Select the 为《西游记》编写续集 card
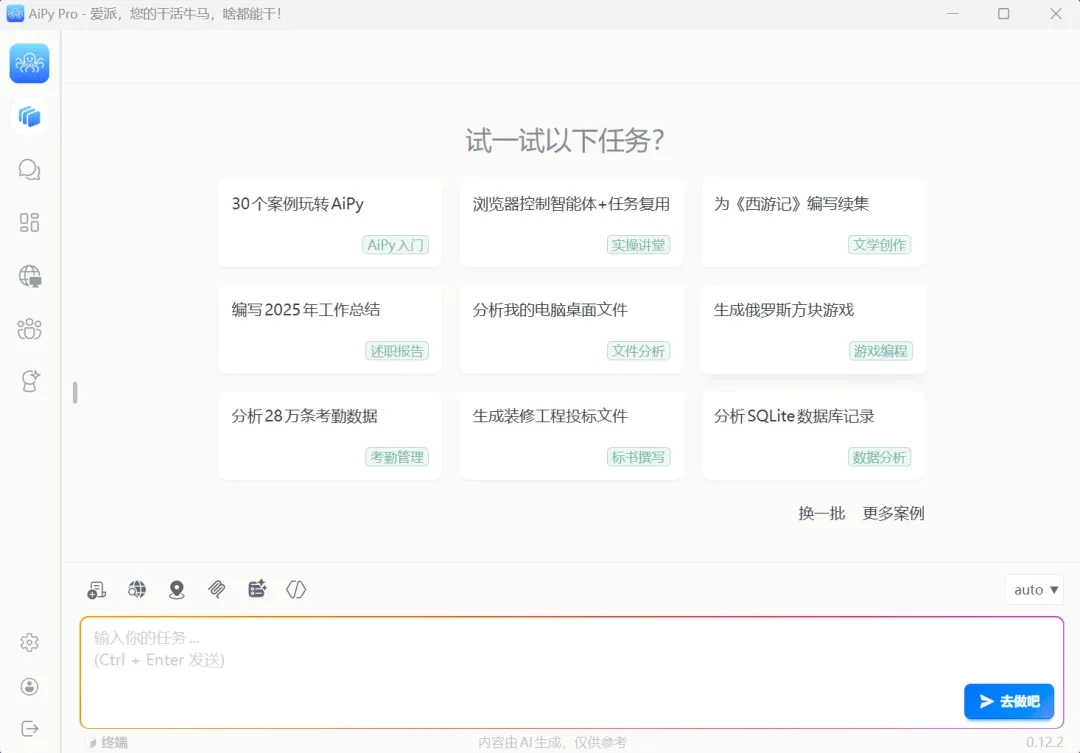This screenshot has height=753, width=1080. [x=813, y=223]
